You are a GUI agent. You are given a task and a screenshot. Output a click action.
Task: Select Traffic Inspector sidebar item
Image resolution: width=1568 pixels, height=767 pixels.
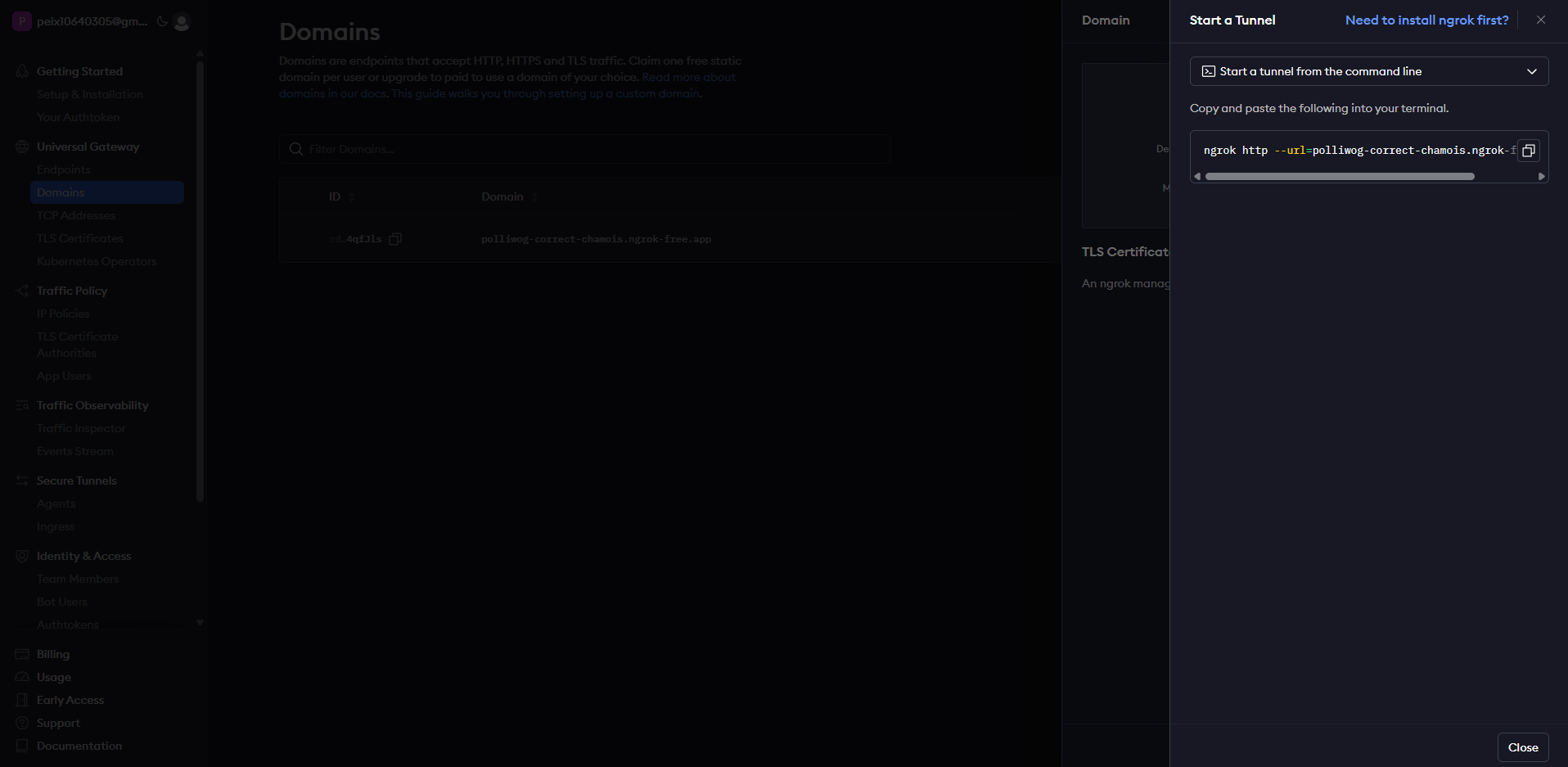tap(81, 428)
